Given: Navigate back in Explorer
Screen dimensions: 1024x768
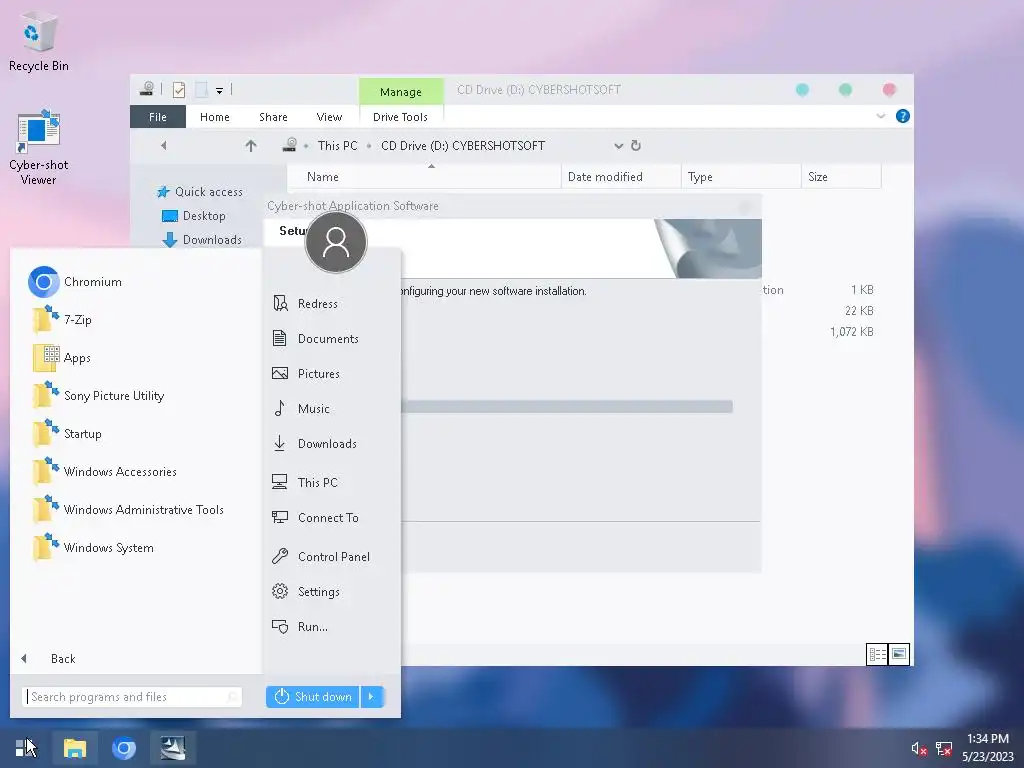Looking at the screenshot, I should [x=163, y=146].
